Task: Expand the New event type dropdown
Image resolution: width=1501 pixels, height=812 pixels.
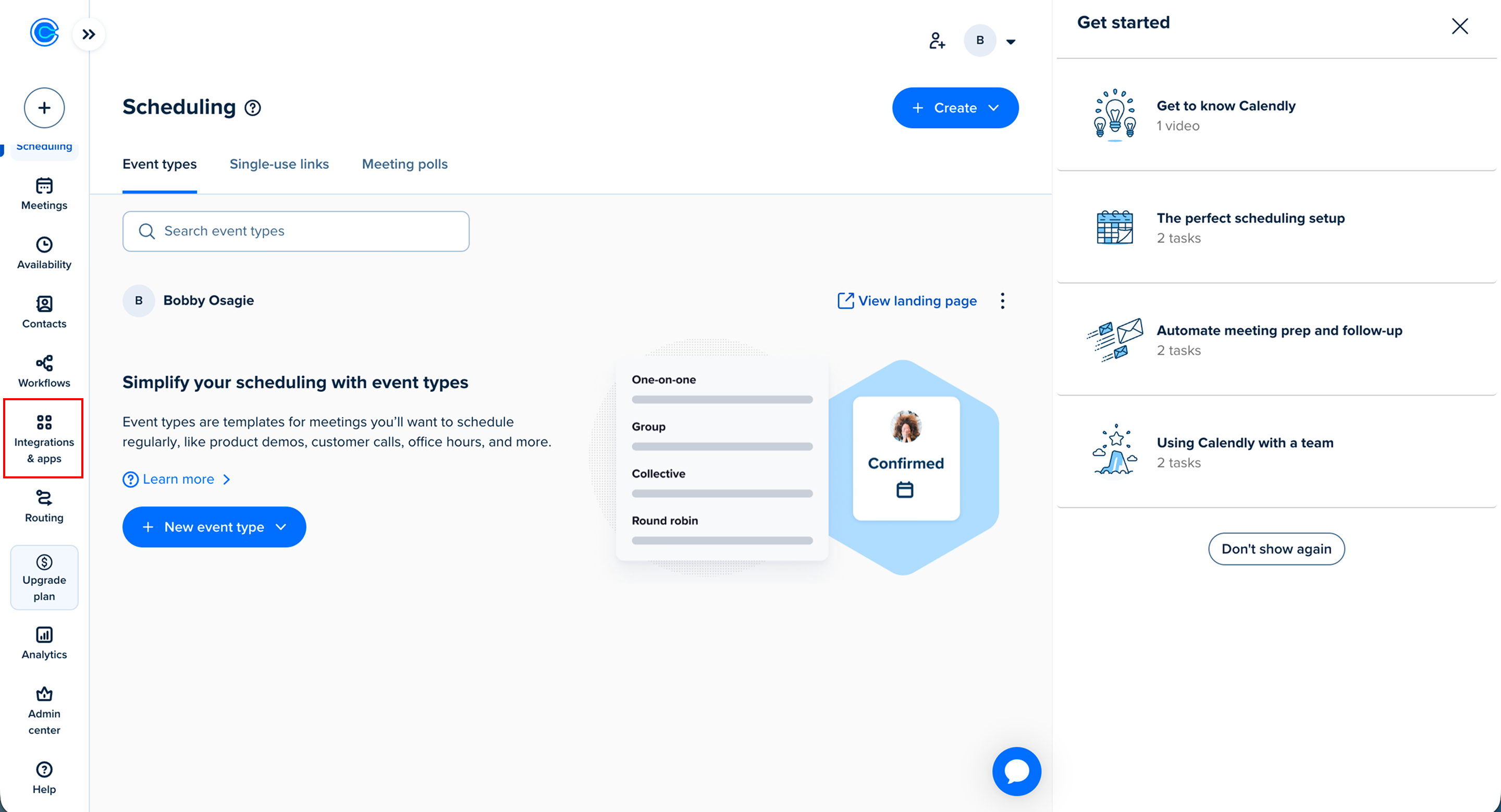Action: pos(214,527)
